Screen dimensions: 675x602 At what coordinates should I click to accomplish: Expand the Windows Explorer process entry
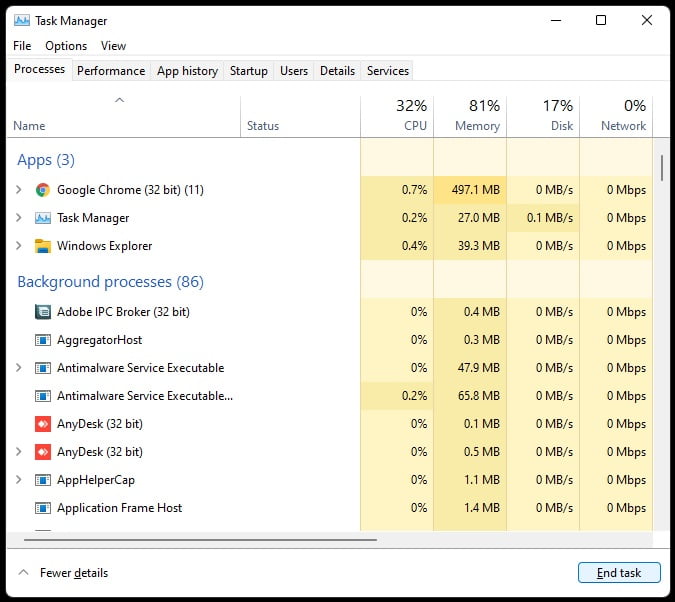[19, 245]
